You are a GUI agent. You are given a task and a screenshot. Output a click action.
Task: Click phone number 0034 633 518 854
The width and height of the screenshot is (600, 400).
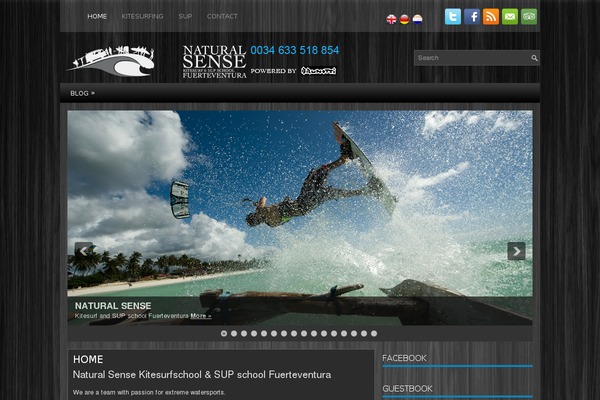coord(295,50)
